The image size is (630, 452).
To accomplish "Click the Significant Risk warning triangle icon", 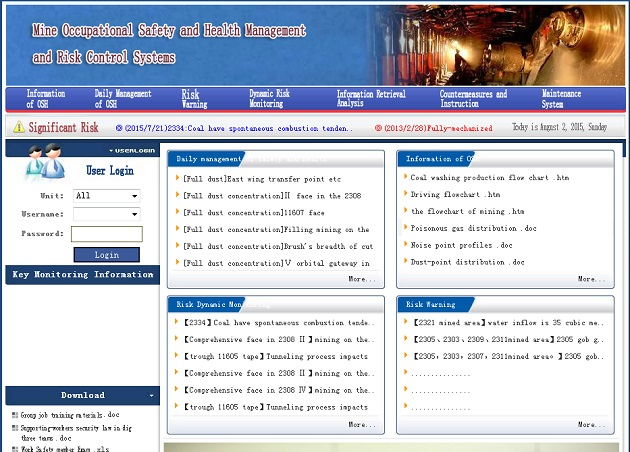I will click(x=18, y=127).
